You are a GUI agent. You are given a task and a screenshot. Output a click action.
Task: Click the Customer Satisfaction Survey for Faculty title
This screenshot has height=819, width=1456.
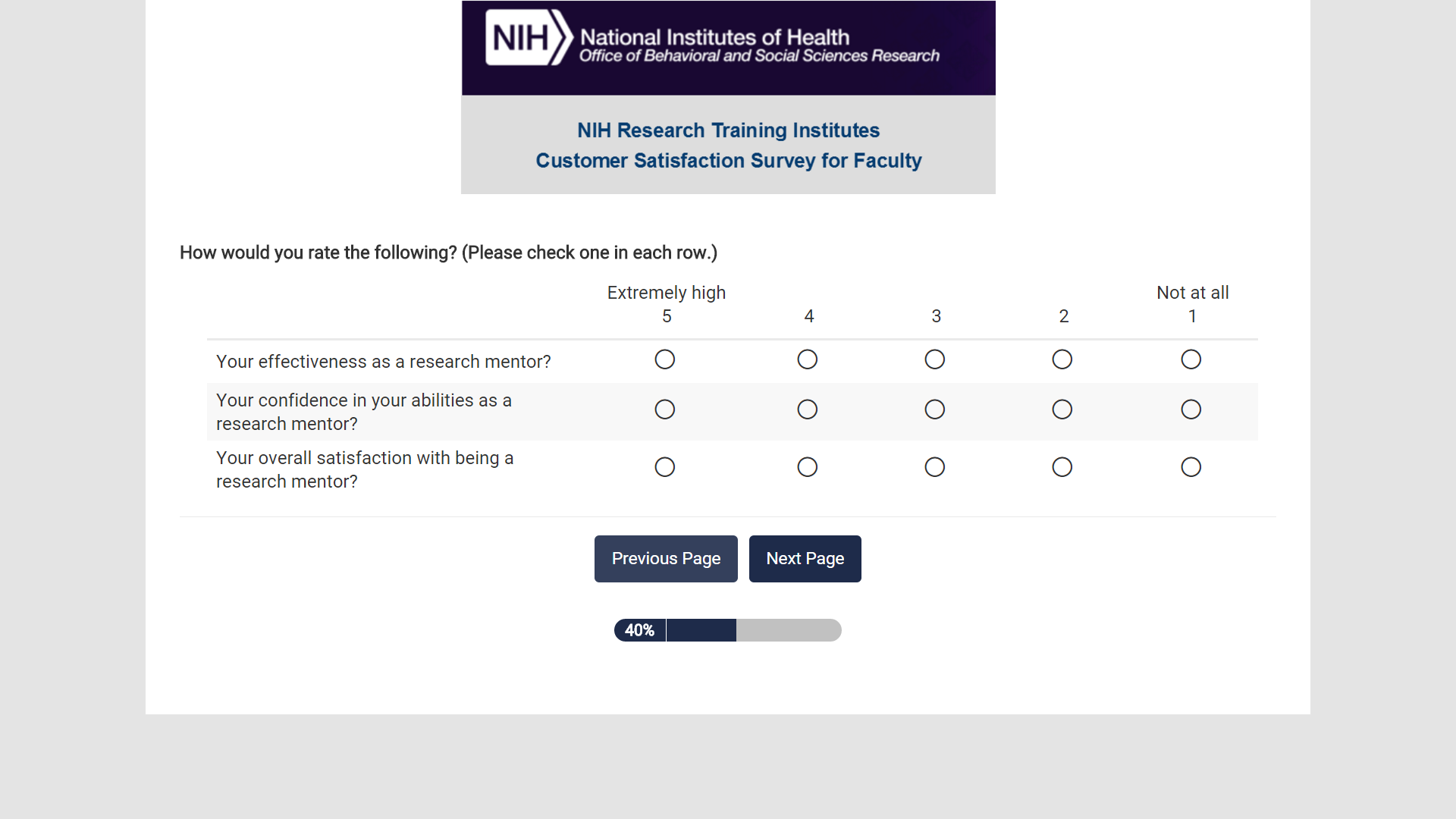pyautogui.click(x=728, y=161)
